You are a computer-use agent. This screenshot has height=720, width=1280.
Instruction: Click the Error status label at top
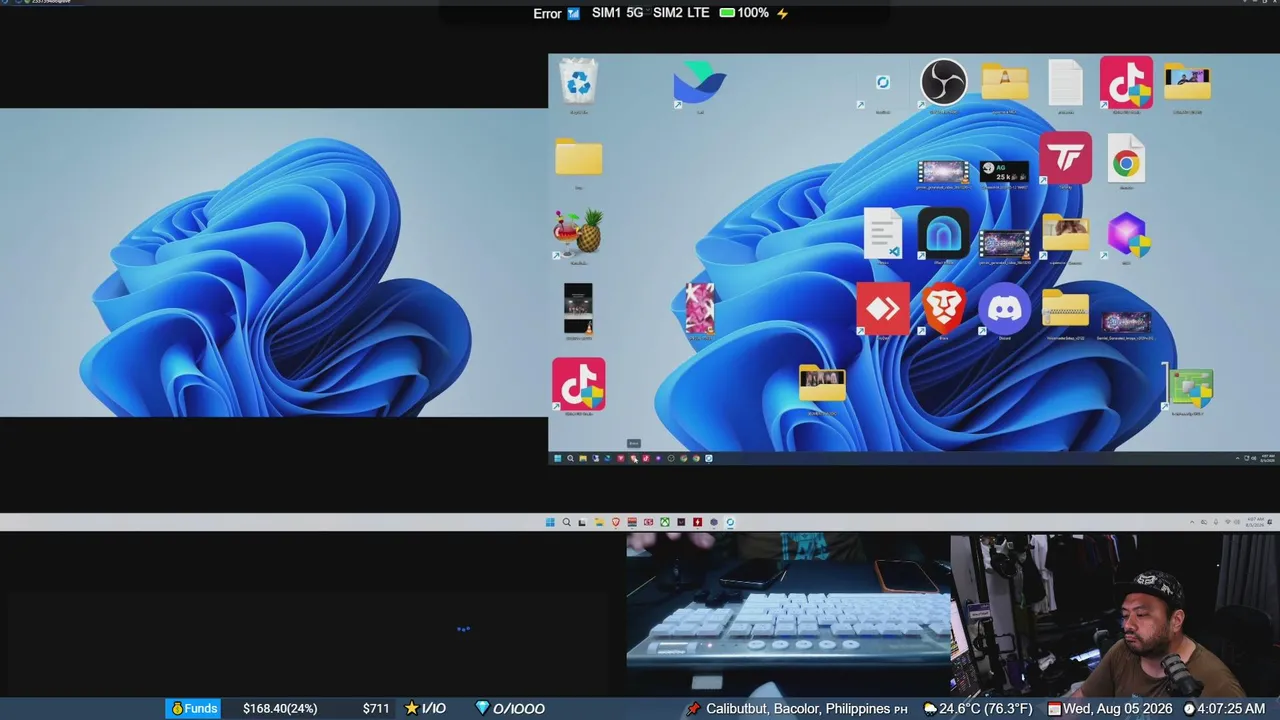(x=547, y=13)
